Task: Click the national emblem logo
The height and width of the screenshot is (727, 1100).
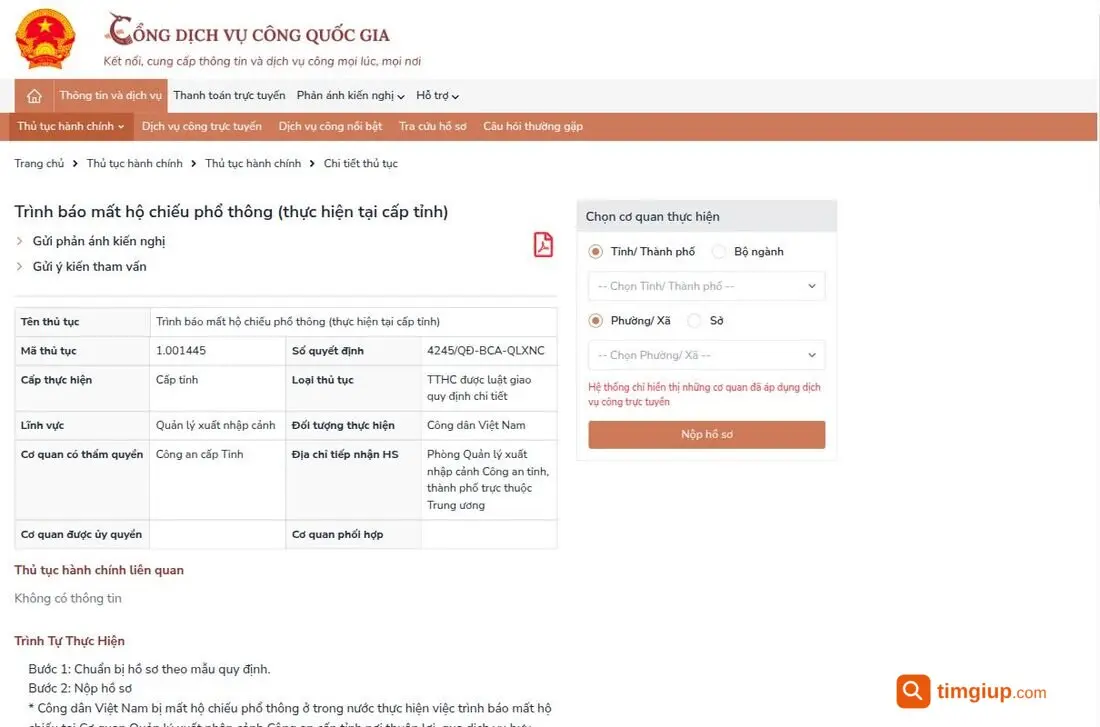Action: [46, 39]
